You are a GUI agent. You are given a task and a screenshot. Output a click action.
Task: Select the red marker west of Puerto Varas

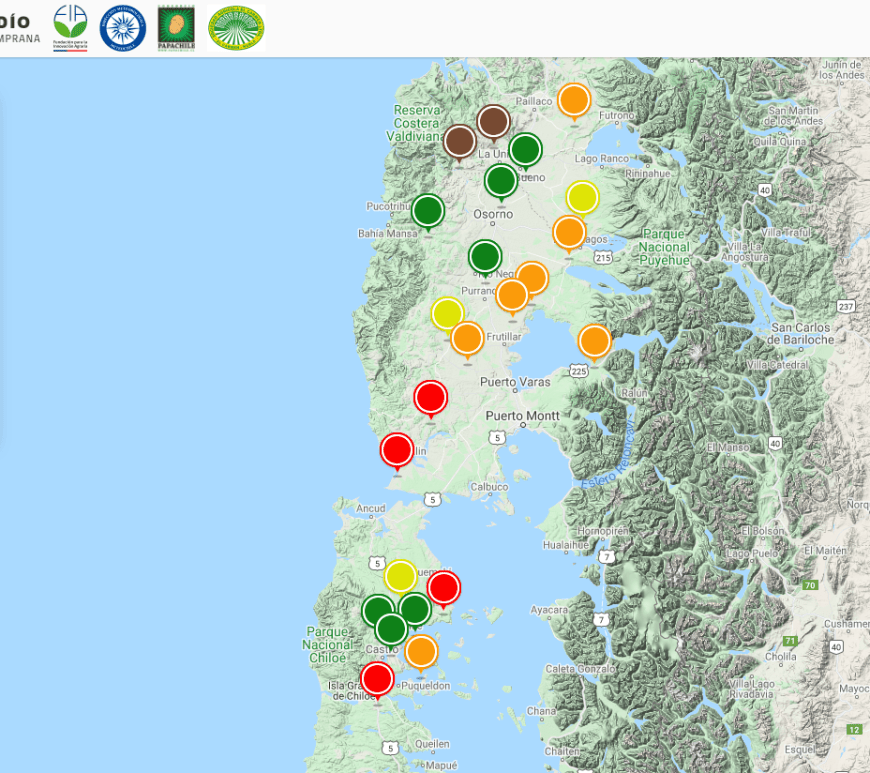coord(430,397)
